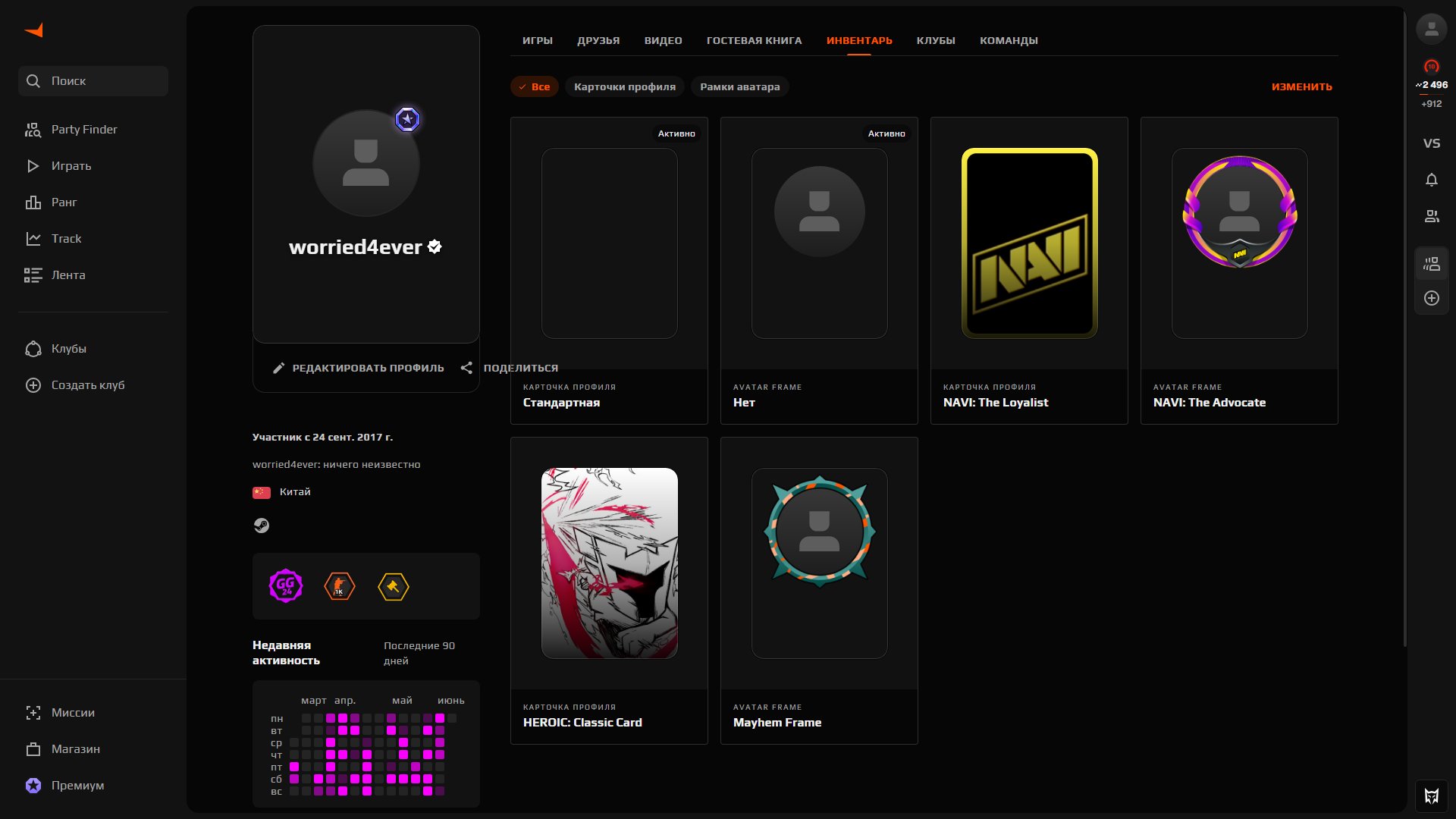This screenshot has width=1456, height=819.
Task: Select HEROIC: Classic Card
Action: (609, 591)
